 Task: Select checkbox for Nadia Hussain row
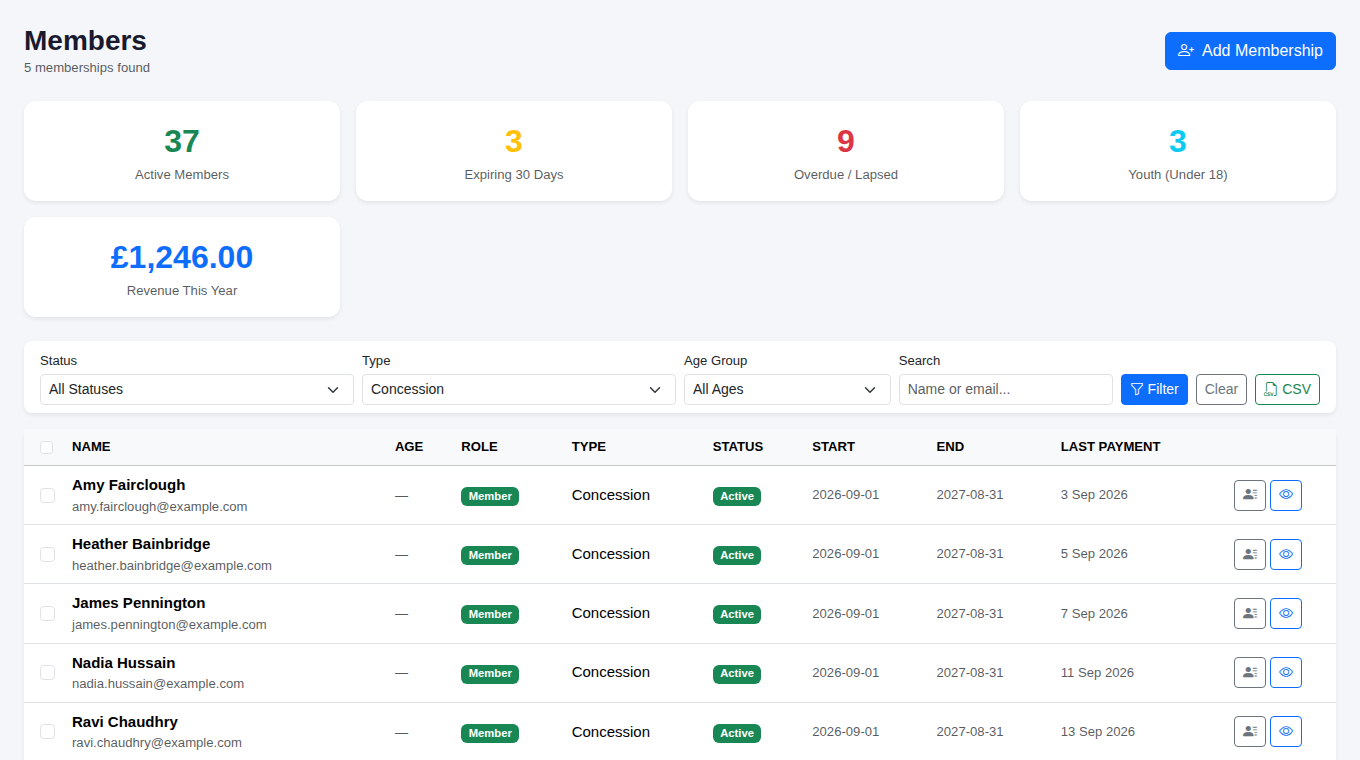point(47,673)
